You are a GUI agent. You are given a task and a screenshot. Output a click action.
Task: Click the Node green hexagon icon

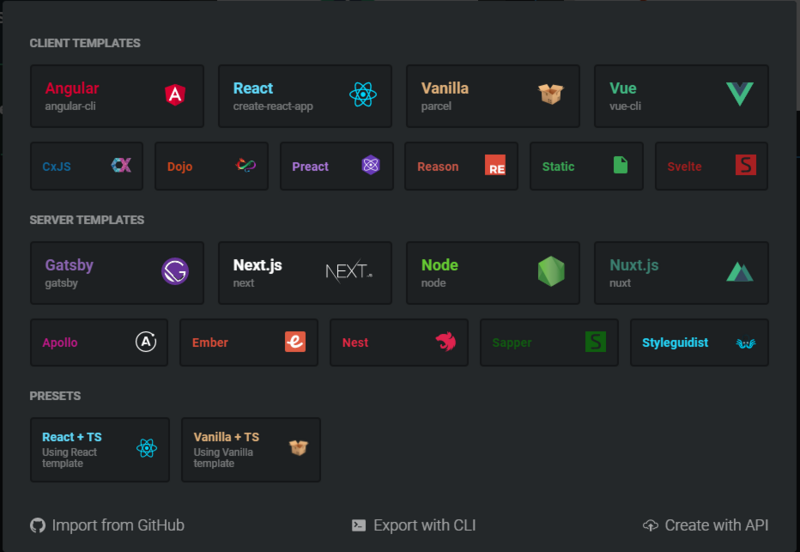[551, 271]
